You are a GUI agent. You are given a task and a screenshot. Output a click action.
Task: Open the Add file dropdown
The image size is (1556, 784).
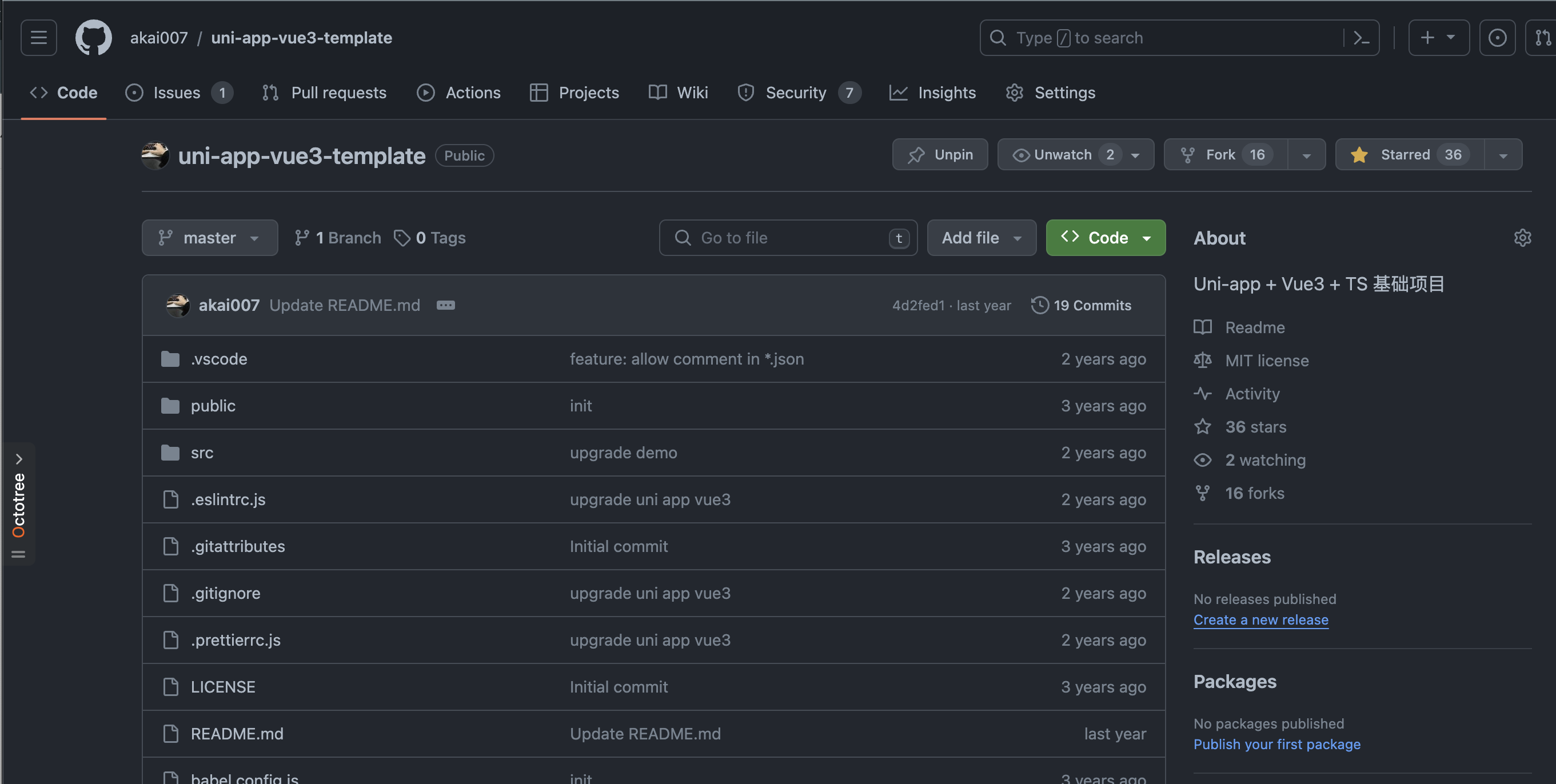point(982,237)
